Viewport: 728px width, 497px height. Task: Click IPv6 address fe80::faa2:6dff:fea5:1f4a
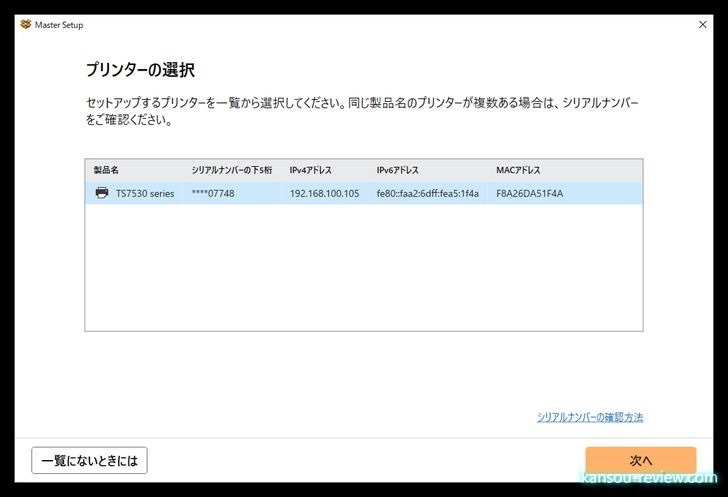click(x=428, y=193)
